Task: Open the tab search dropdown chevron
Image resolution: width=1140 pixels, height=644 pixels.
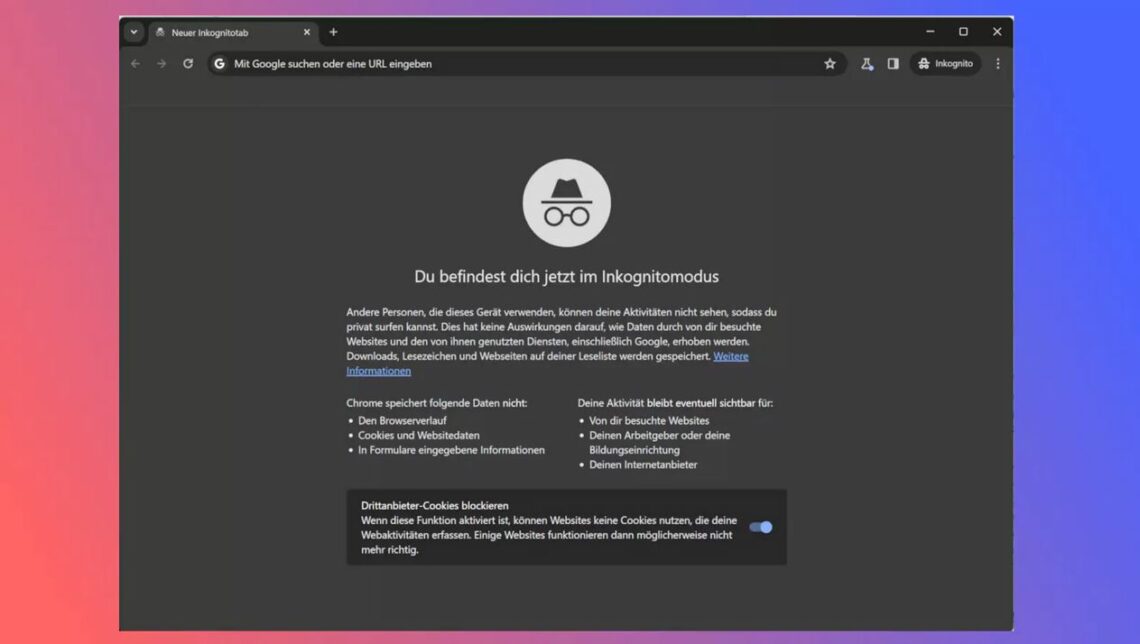Action: (x=134, y=32)
